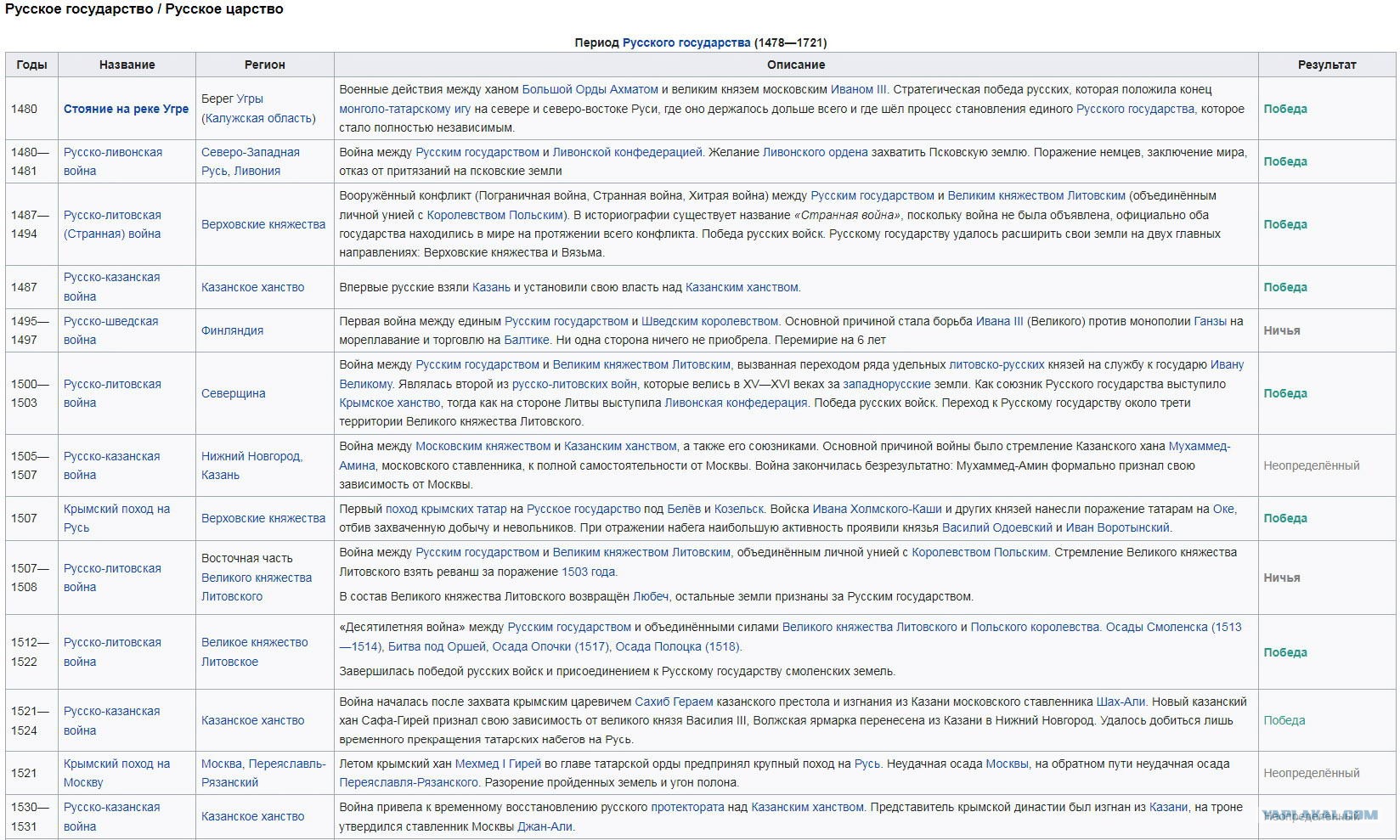The width and height of the screenshot is (1400, 840).
Task: Open the Королевством Польским link in the 1487 row
Action: tap(495, 215)
